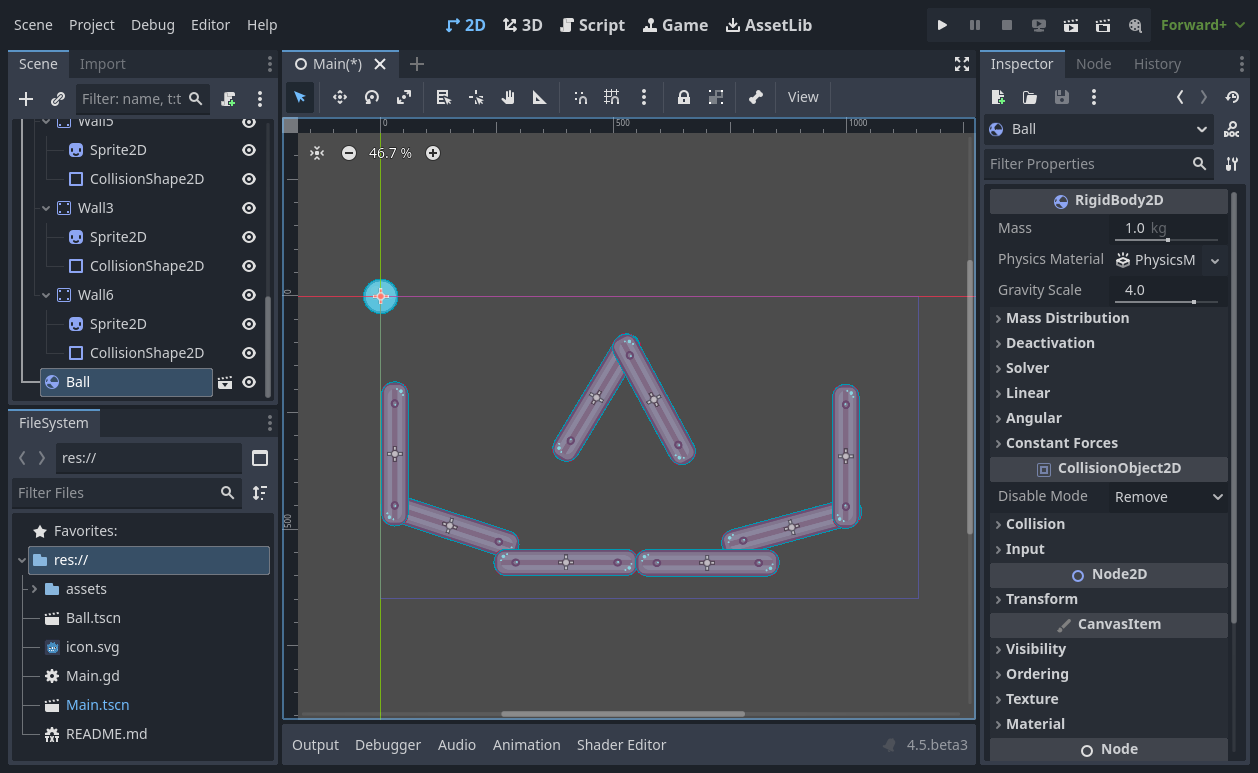1258x773 pixels.
Task: Zoom in on the 2D viewport
Action: coord(433,153)
